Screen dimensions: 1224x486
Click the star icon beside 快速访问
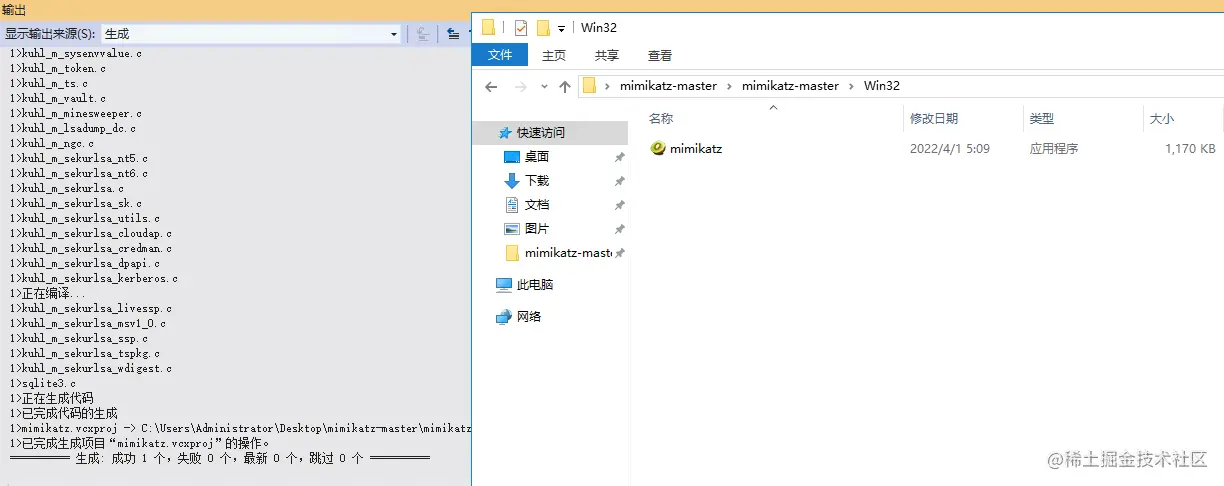(x=505, y=132)
